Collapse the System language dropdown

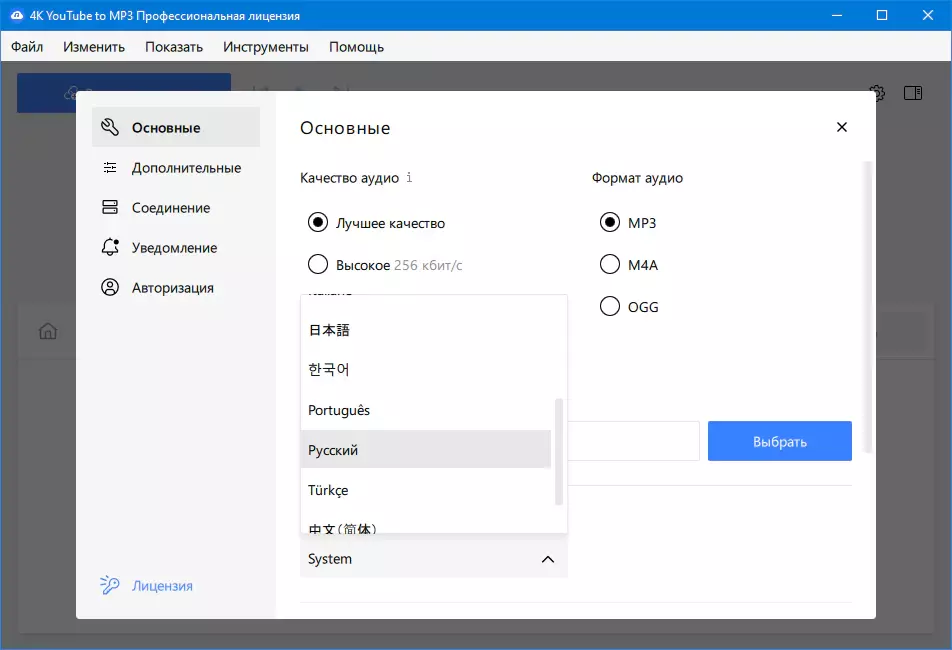click(x=547, y=559)
